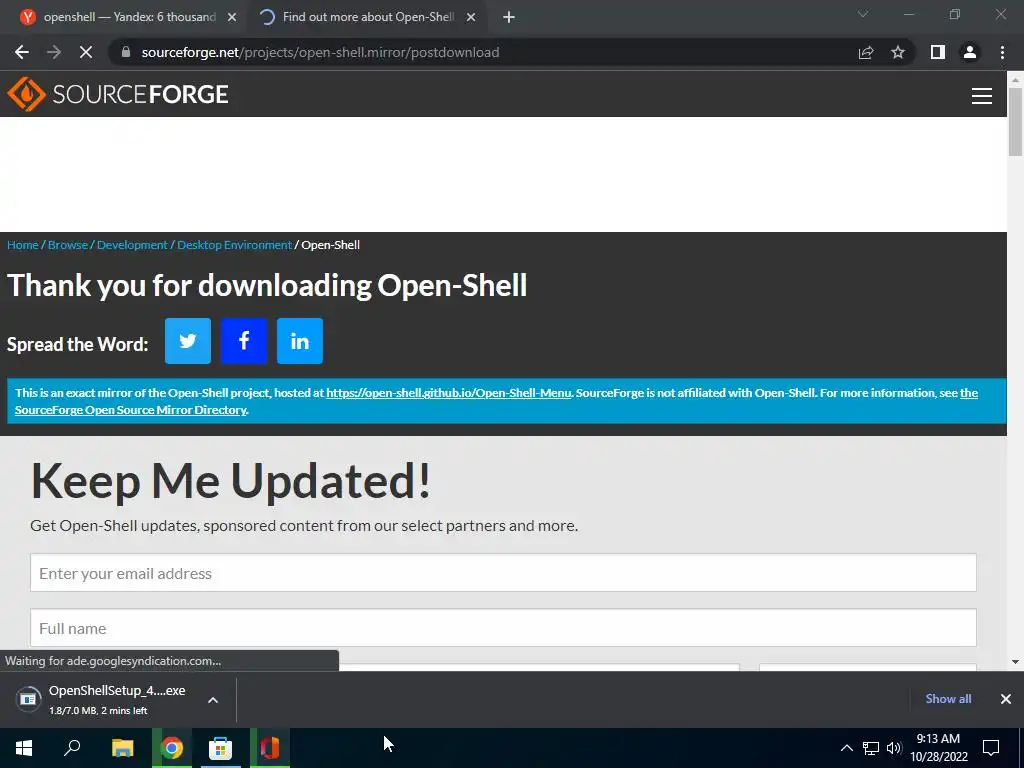The height and width of the screenshot is (768, 1024).
Task: Open the tab search dropdown arrow
Action: [x=863, y=14]
